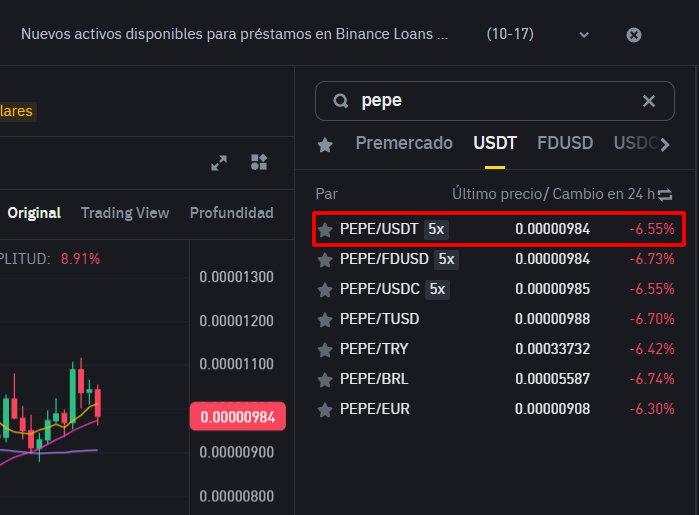Screen dimensions: 699x515
Task: Expand the announcement banner dropdown chevron
Action: [584, 35]
